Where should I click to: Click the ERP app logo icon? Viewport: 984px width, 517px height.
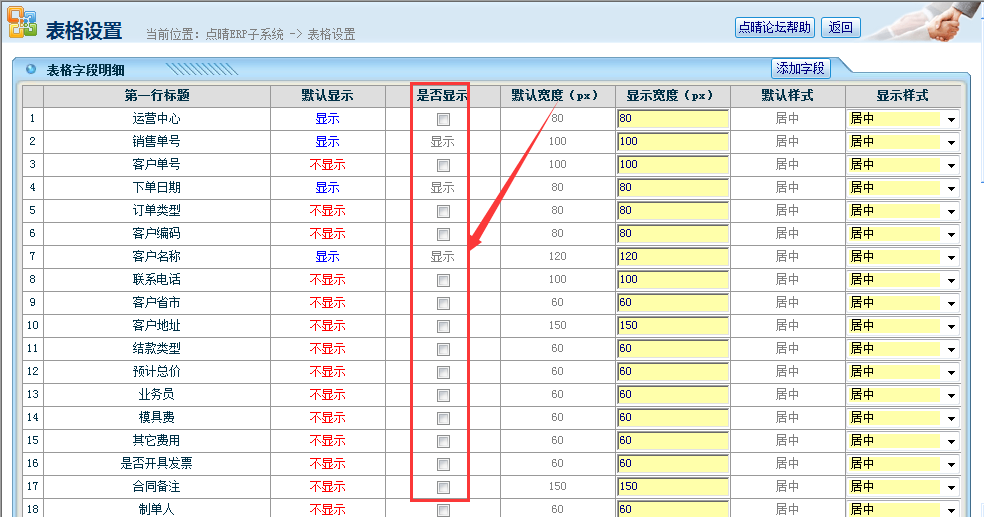tap(23, 24)
